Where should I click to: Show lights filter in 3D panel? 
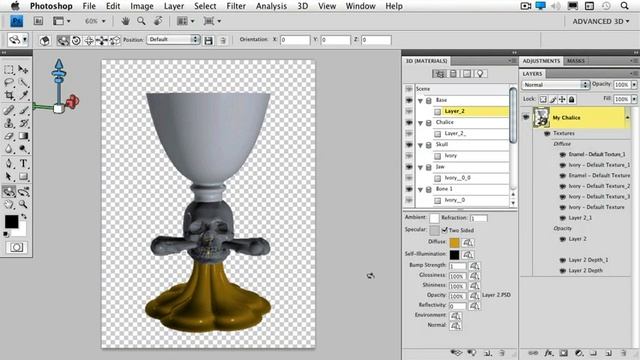point(480,73)
